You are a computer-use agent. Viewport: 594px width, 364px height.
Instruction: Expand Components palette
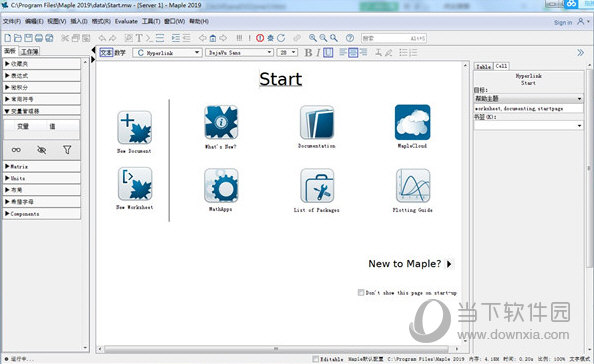[42, 214]
